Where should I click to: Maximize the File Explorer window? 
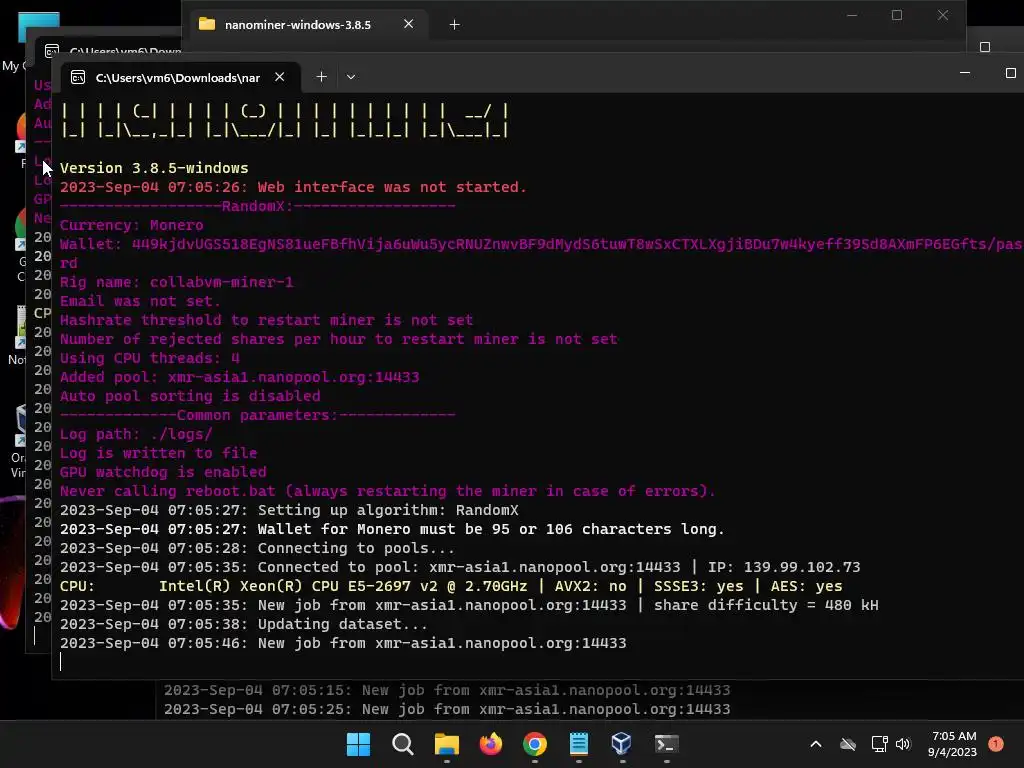(897, 15)
